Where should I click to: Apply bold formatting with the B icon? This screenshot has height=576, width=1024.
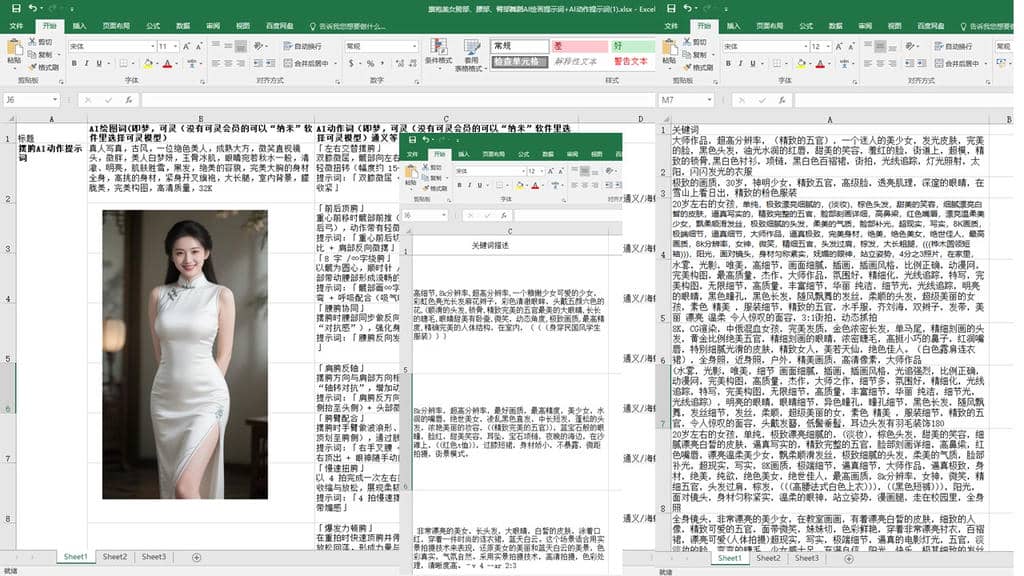(x=74, y=63)
